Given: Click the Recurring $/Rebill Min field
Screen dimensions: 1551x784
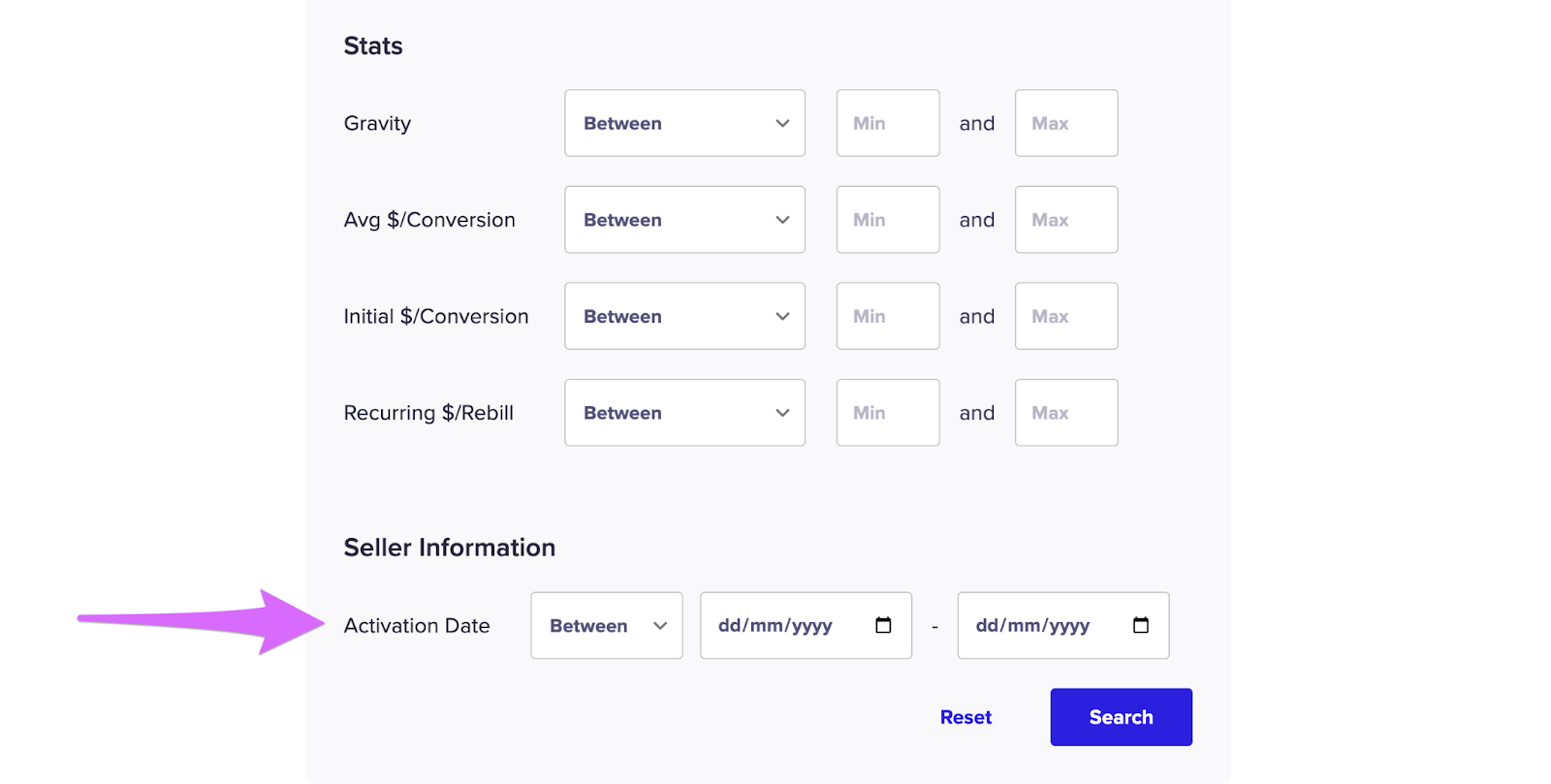Looking at the screenshot, I should click(888, 413).
